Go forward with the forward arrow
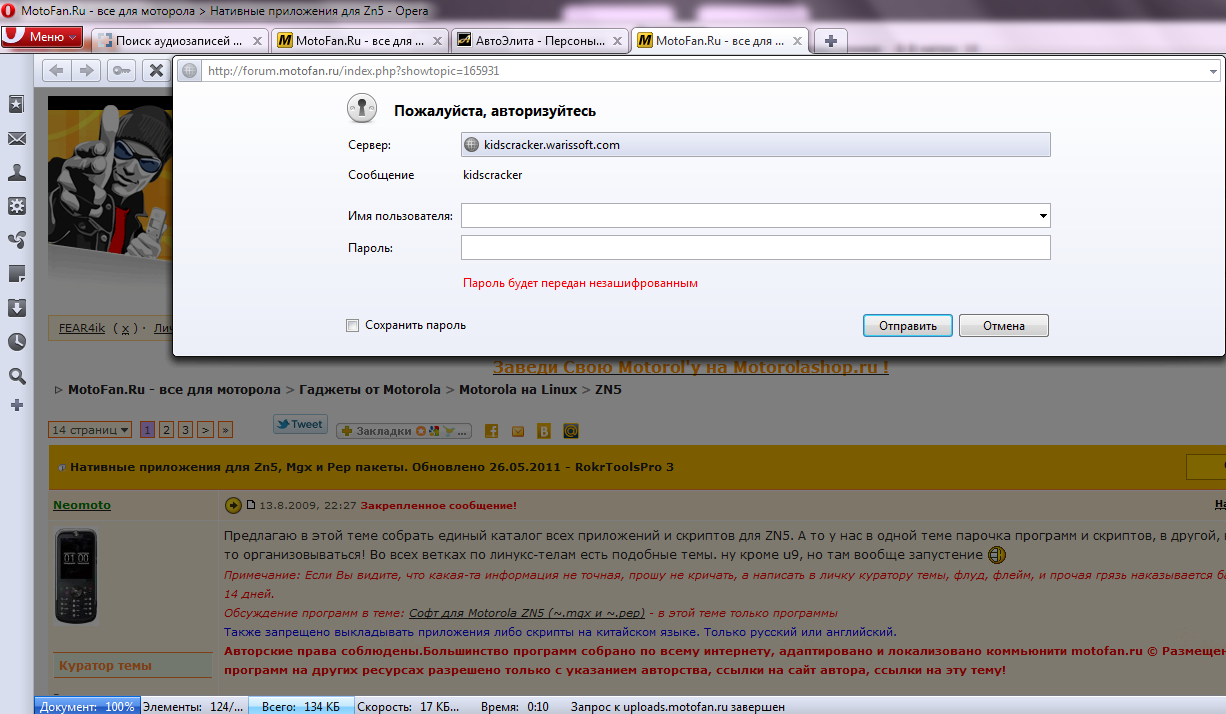 click(87, 70)
